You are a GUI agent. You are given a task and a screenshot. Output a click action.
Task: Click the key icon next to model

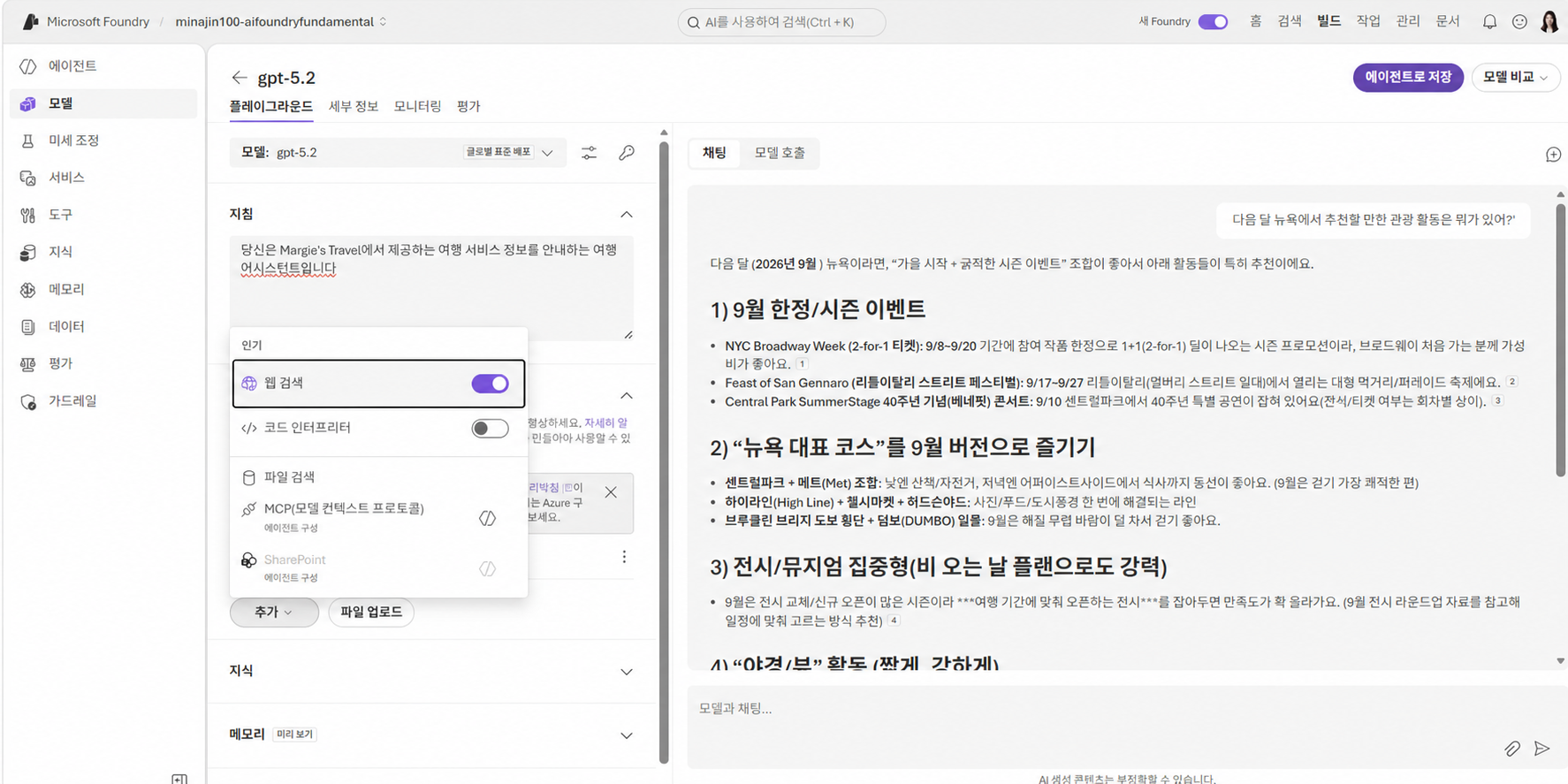click(627, 153)
